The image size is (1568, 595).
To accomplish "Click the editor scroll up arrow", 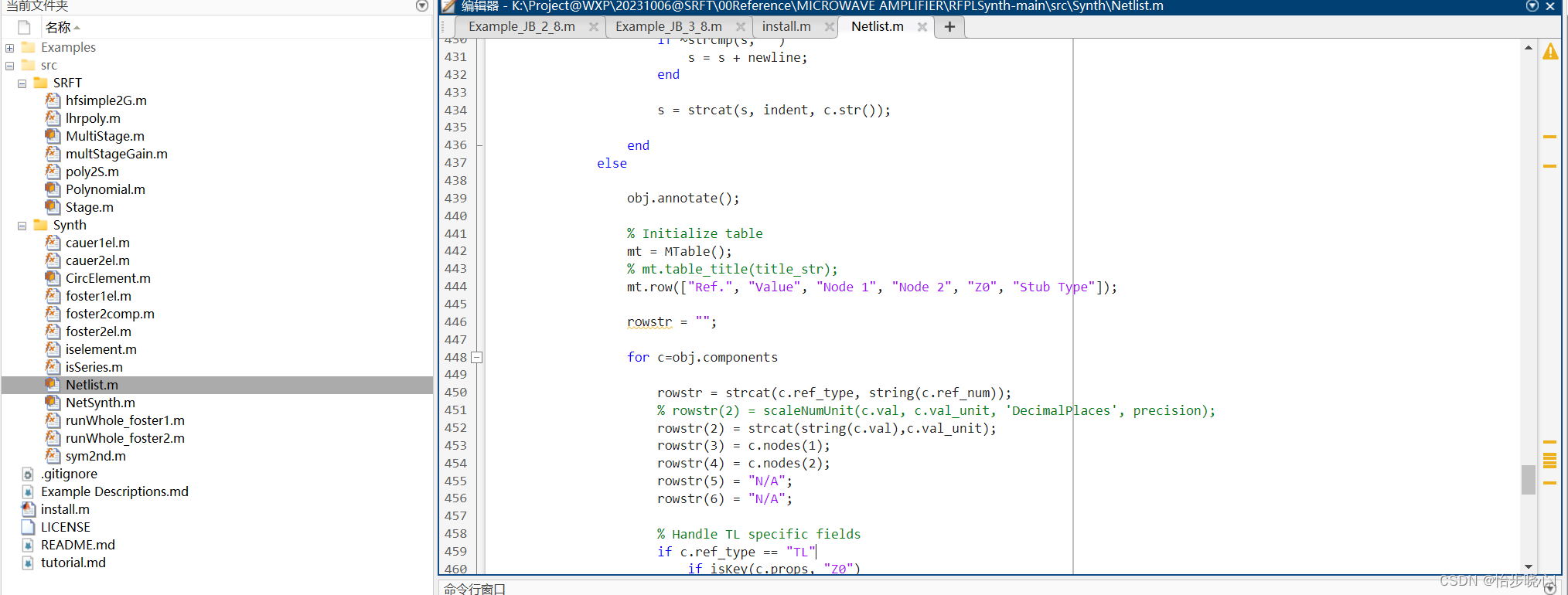I will point(1529,48).
